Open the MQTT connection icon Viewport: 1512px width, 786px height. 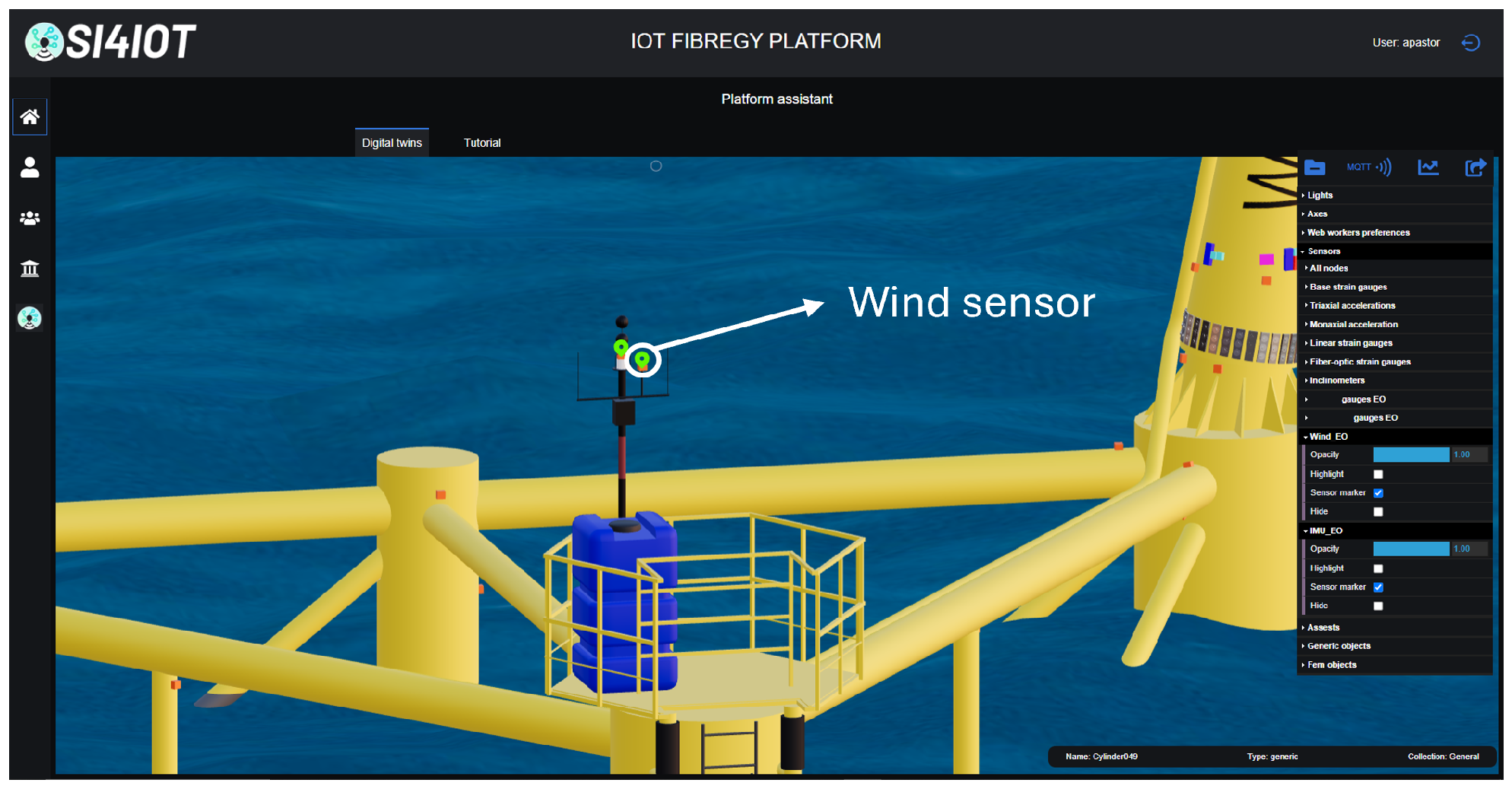(1369, 167)
